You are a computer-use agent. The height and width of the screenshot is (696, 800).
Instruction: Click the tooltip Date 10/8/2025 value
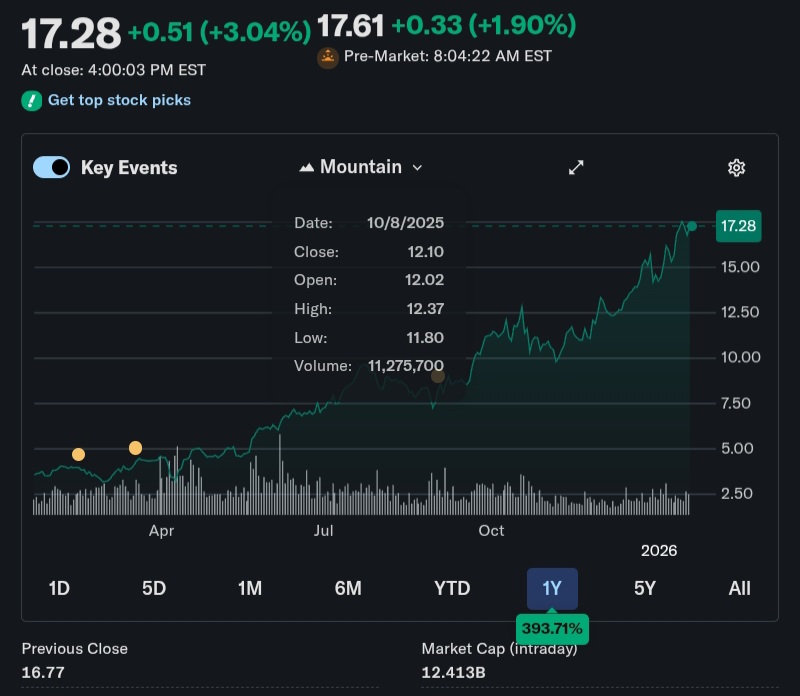pos(405,222)
